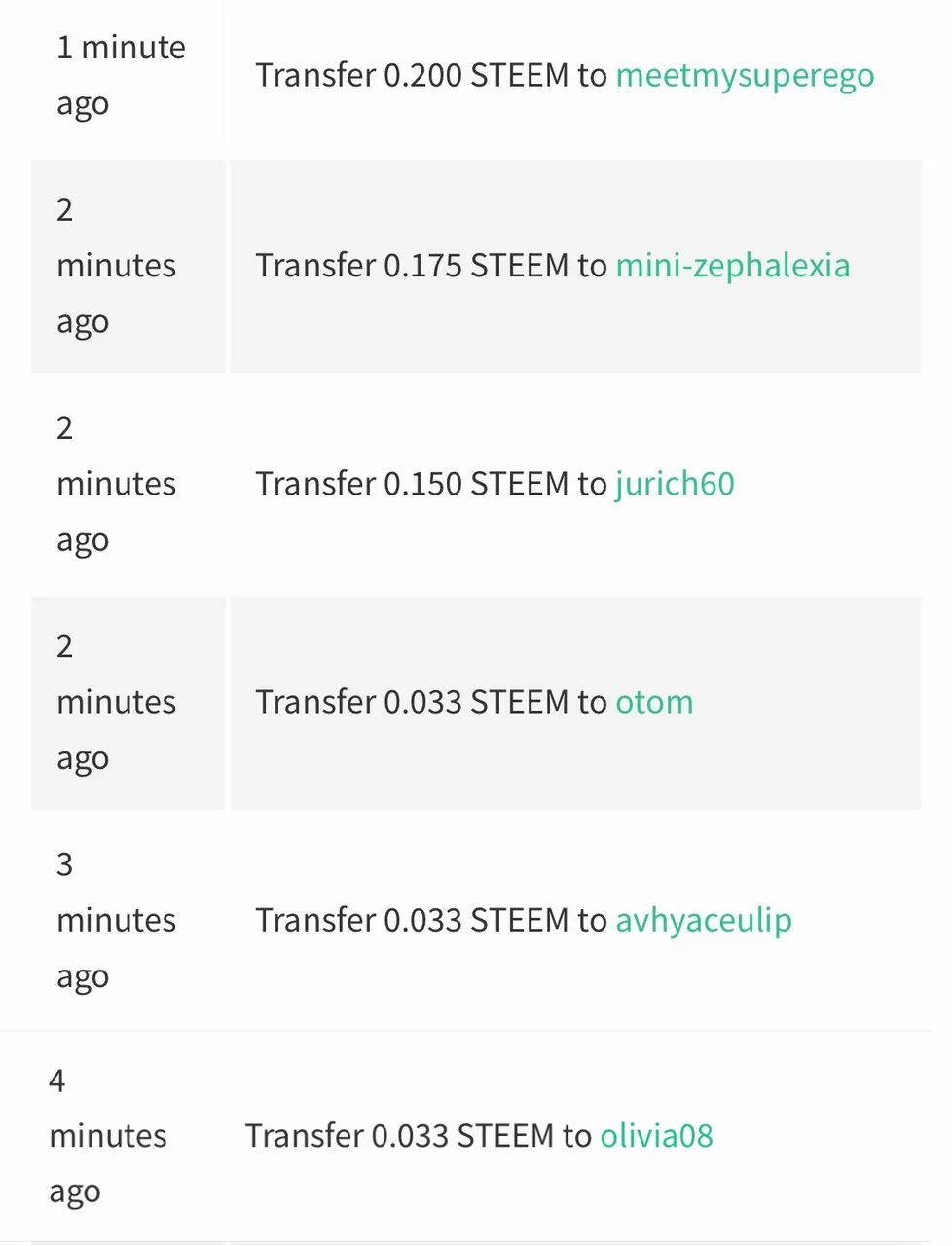Select the timestamp beside the mini-zephalexia transfer
Viewport: 952px width, 1246px height.
click(x=128, y=266)
